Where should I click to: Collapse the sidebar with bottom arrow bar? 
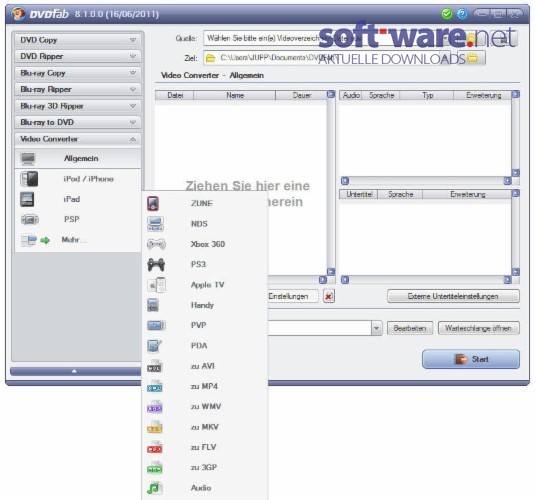76,371
